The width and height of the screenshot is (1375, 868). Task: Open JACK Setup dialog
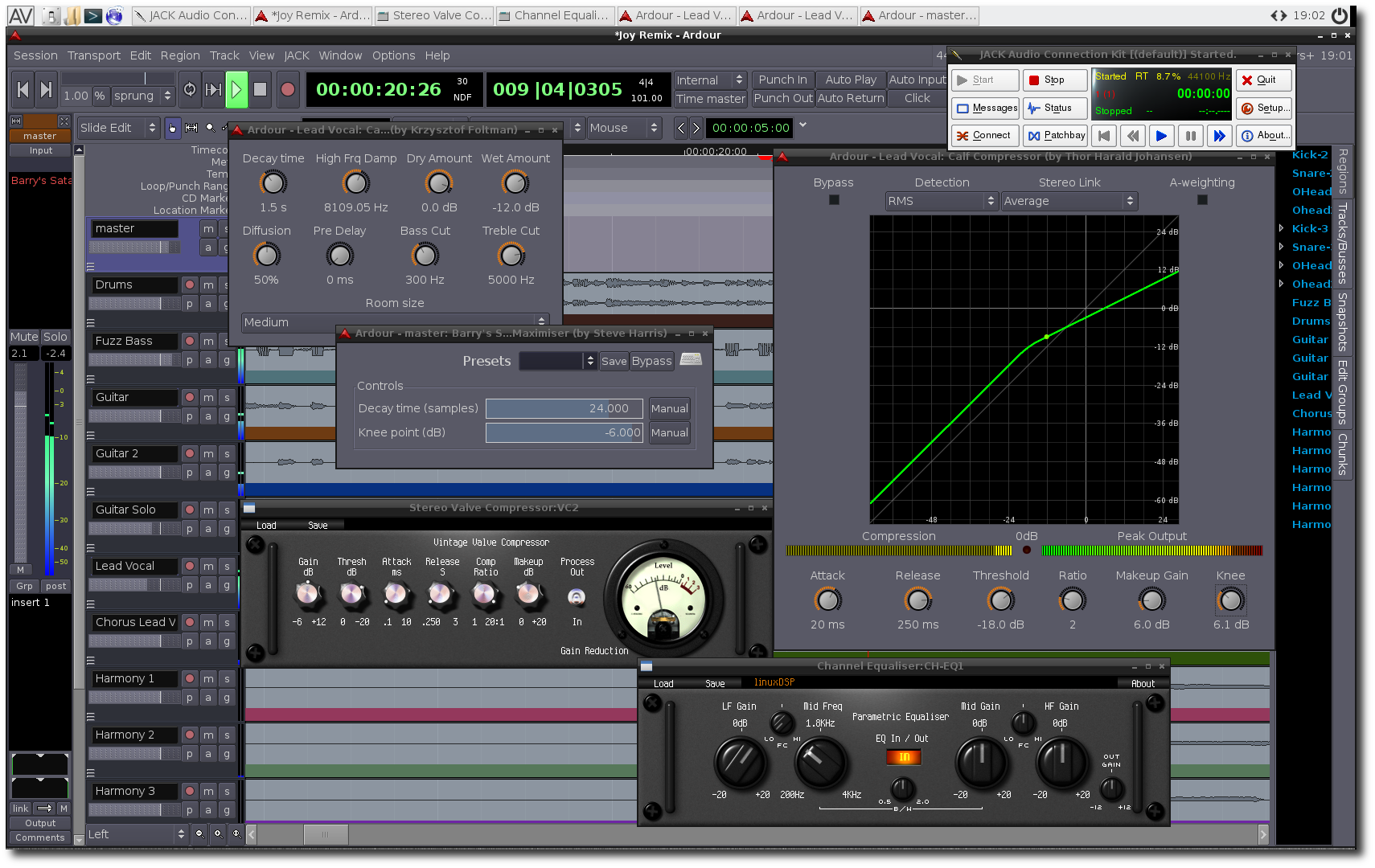1266,108
